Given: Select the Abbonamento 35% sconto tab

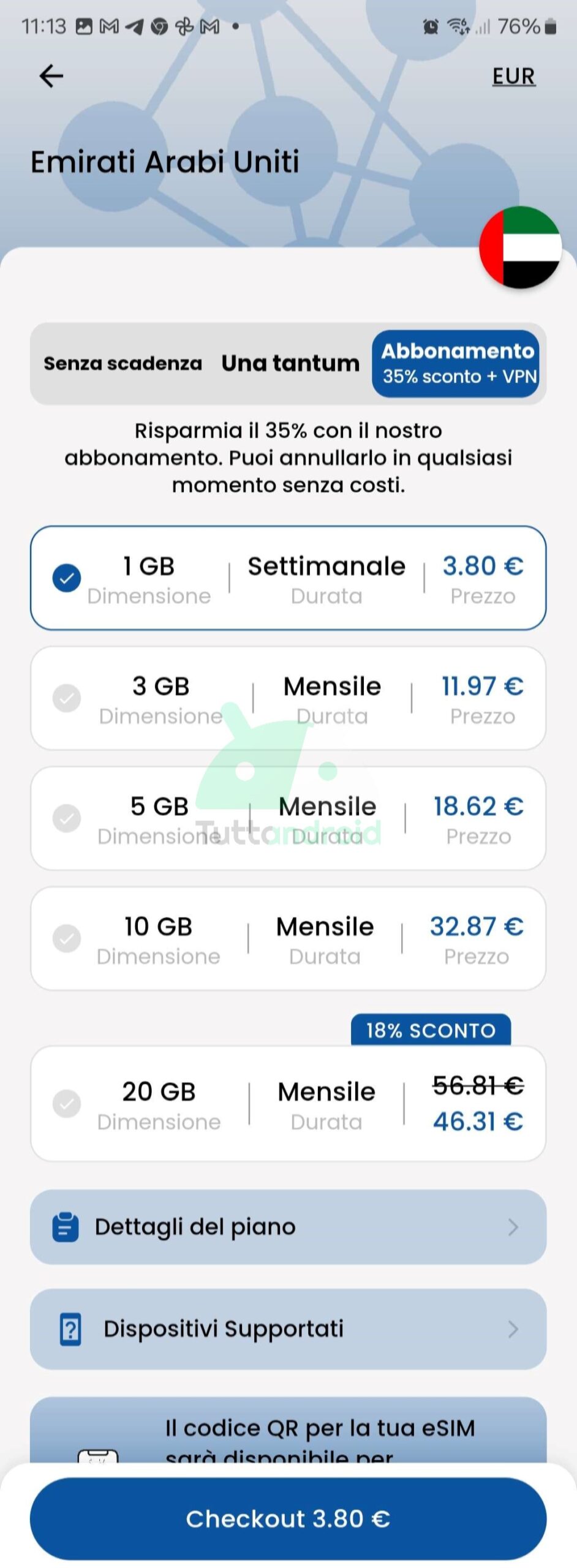Looking at the screenshot, I should (x=458, y=363).
